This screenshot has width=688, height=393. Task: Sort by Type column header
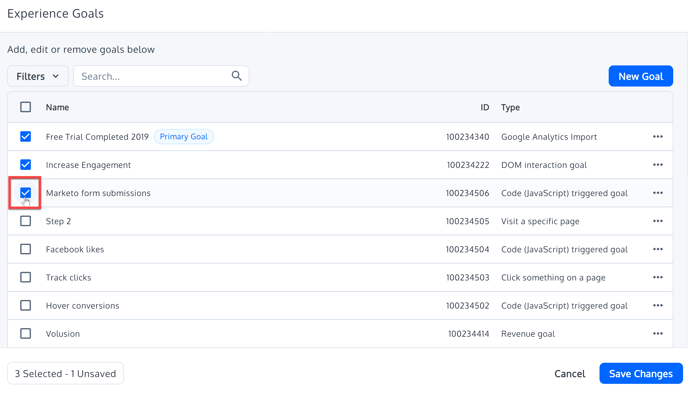point(510,107)
